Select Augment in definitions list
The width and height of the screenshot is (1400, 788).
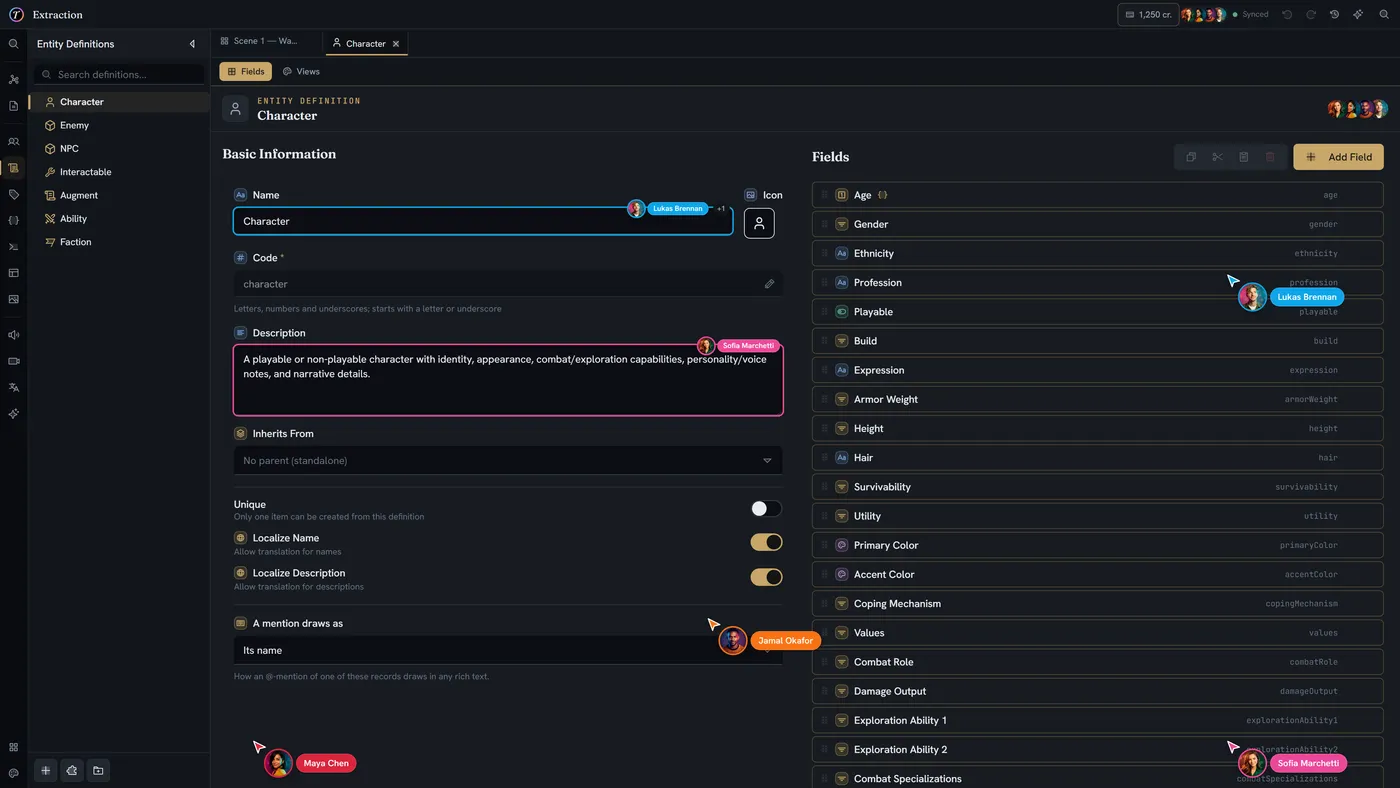point(119,195)
